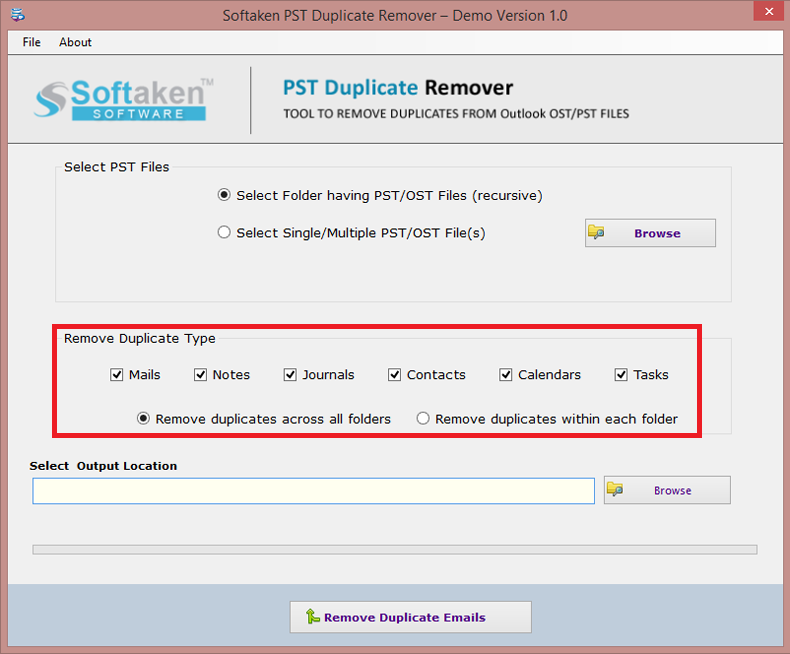Click the Select Output Location label
The image size is (790, 654).
[103, 466]
